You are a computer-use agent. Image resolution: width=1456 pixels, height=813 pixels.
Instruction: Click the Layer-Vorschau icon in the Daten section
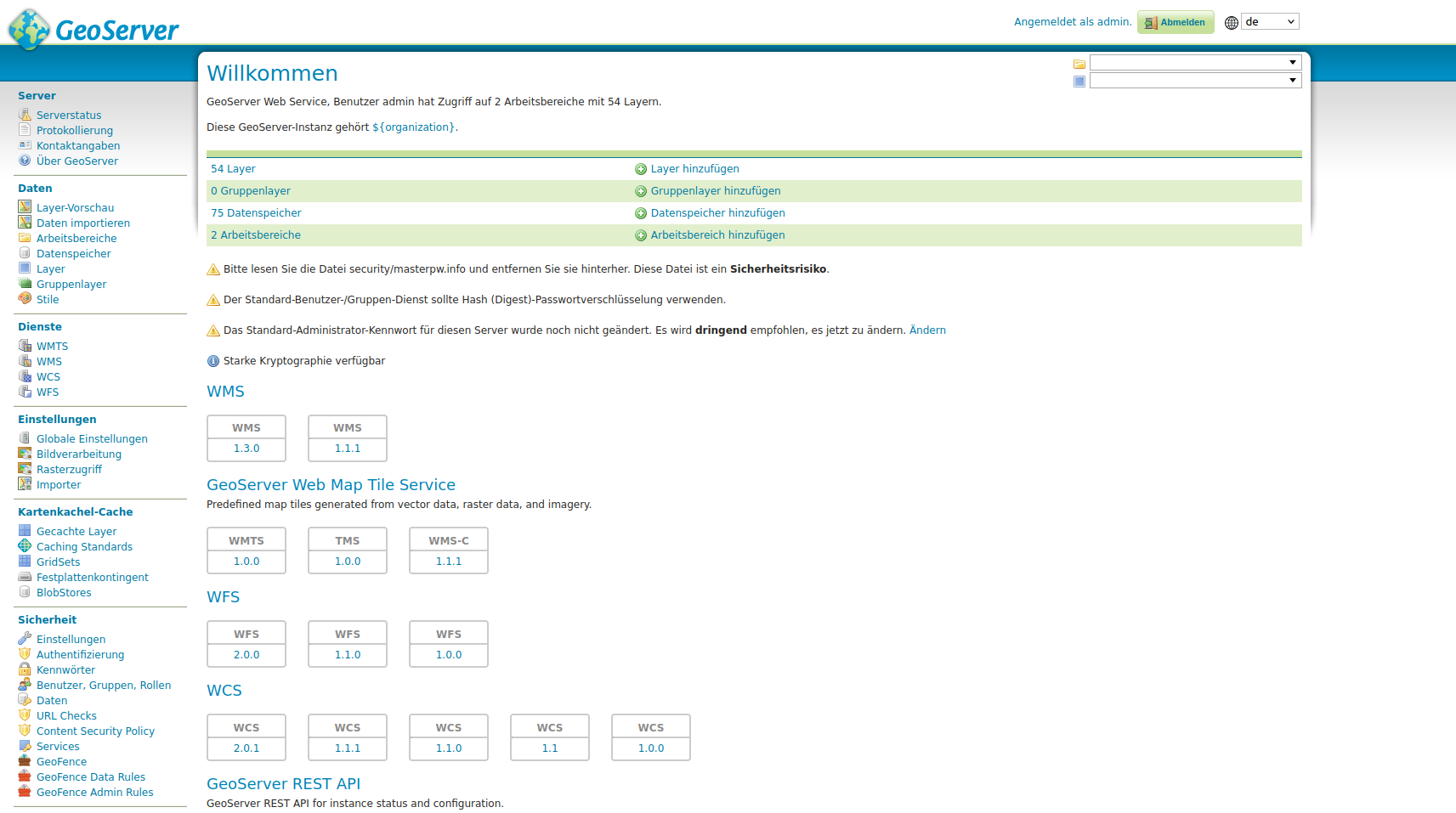25,207
